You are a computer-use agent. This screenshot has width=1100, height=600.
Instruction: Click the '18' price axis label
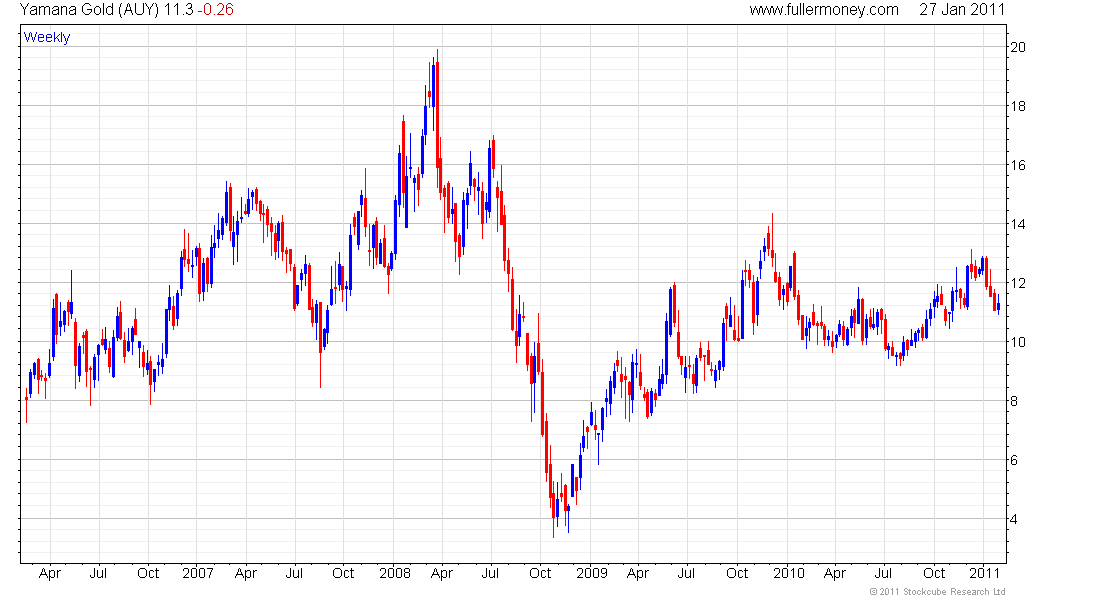point(1017,106)
